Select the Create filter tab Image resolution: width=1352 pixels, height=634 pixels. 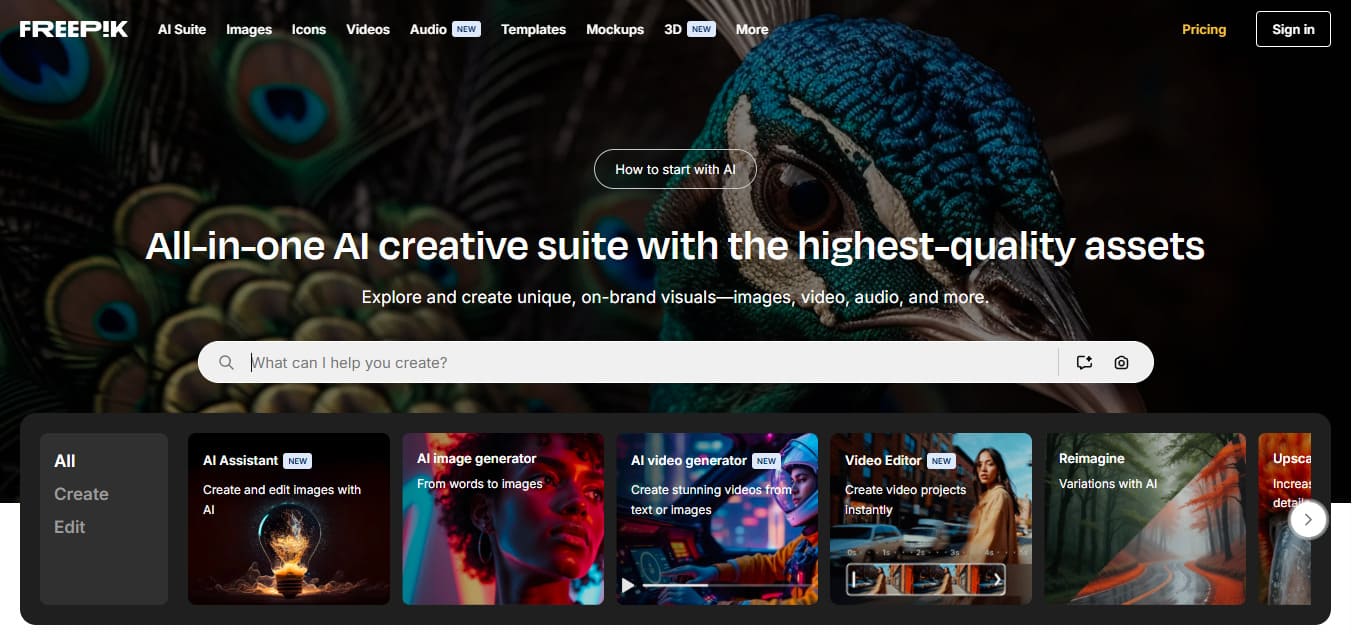pos(81,494)
